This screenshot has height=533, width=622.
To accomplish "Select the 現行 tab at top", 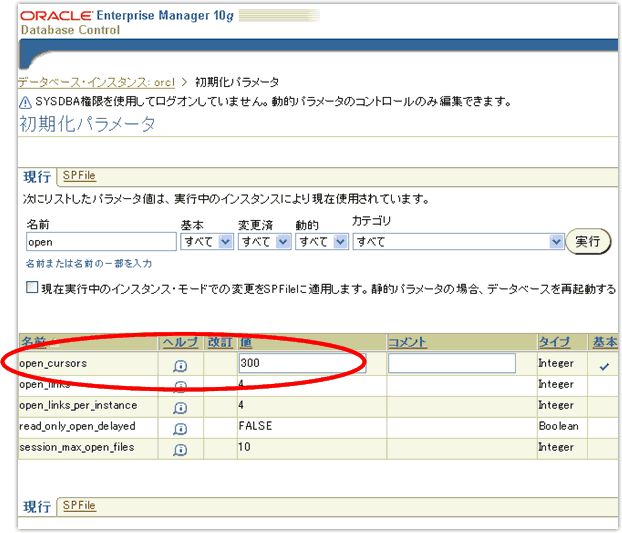I will click(37, 177).
